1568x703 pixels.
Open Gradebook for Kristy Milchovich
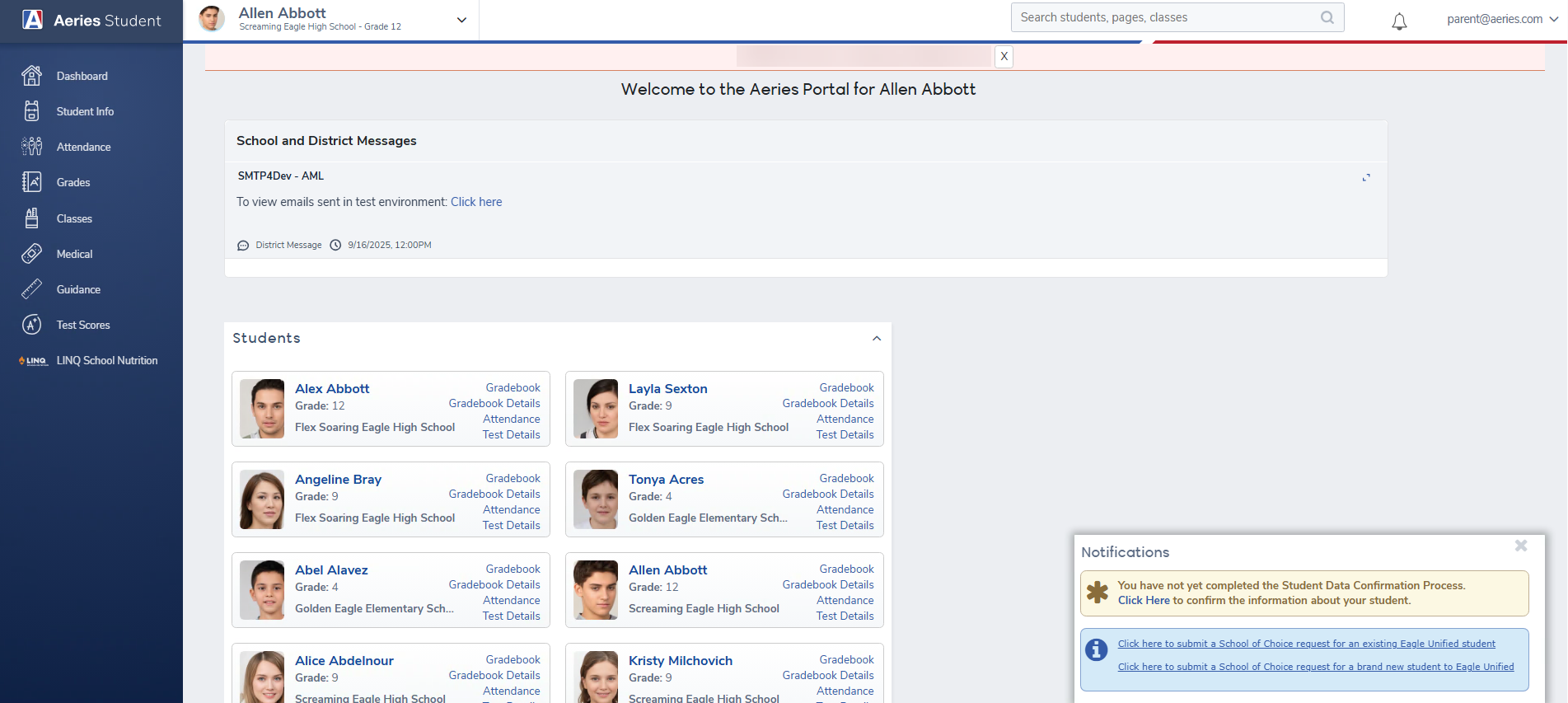tap(846, 659)
